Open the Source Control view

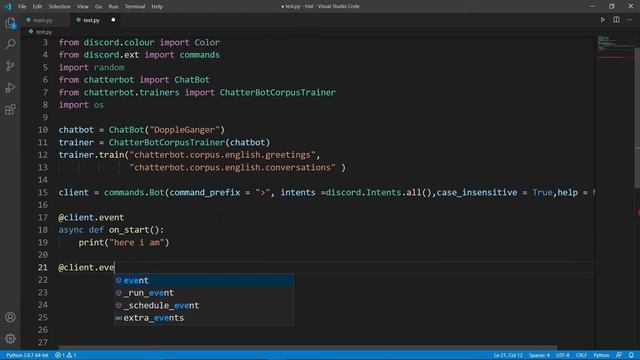tap(11, 66)
